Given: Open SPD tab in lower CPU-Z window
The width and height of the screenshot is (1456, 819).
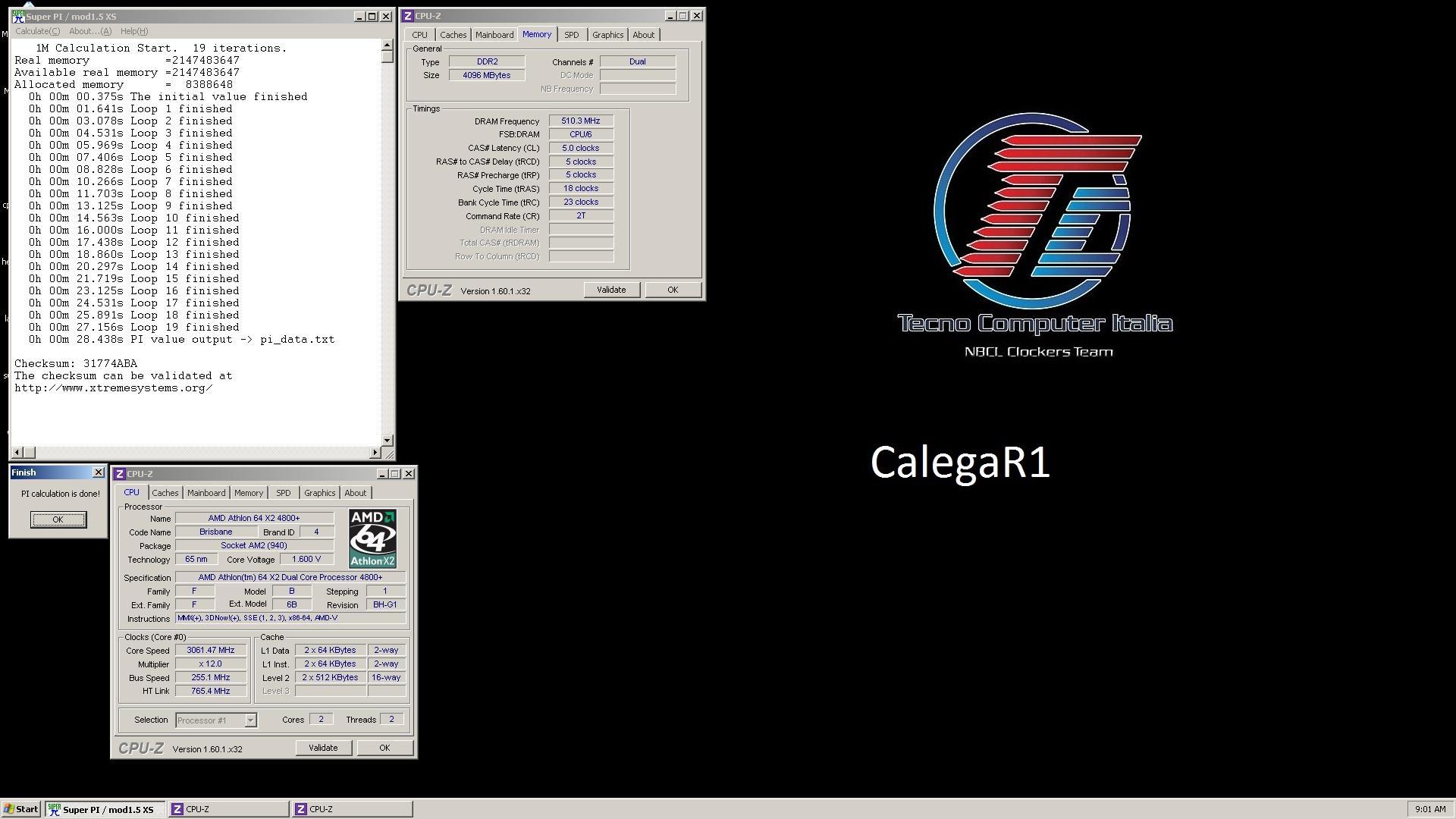Looking at the screenshot, I should coord(283,493).
